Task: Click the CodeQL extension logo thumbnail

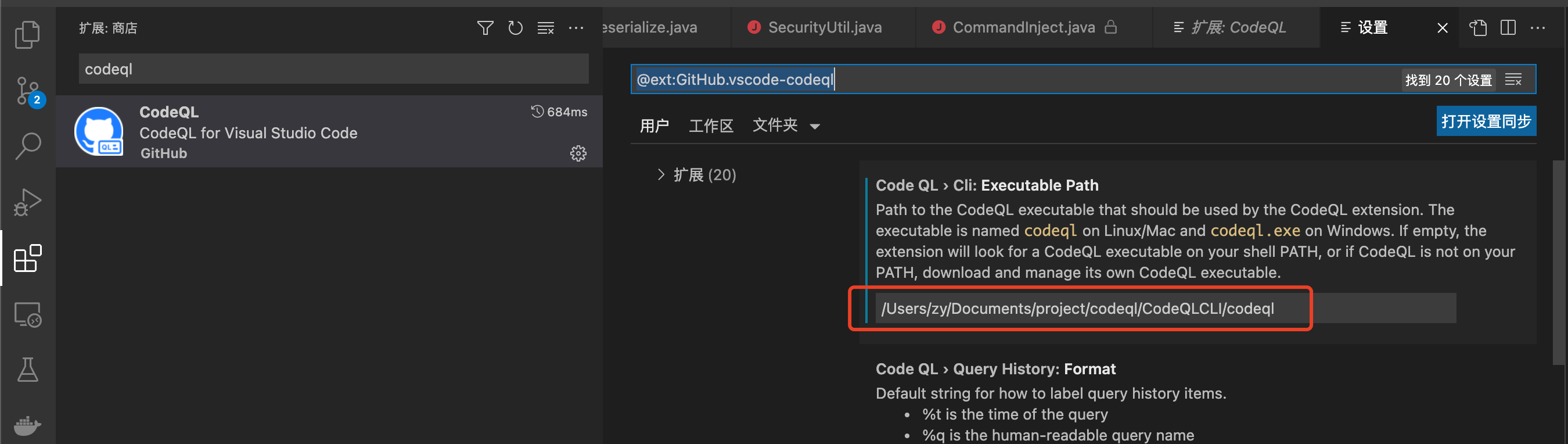Action: coord(99,131)
